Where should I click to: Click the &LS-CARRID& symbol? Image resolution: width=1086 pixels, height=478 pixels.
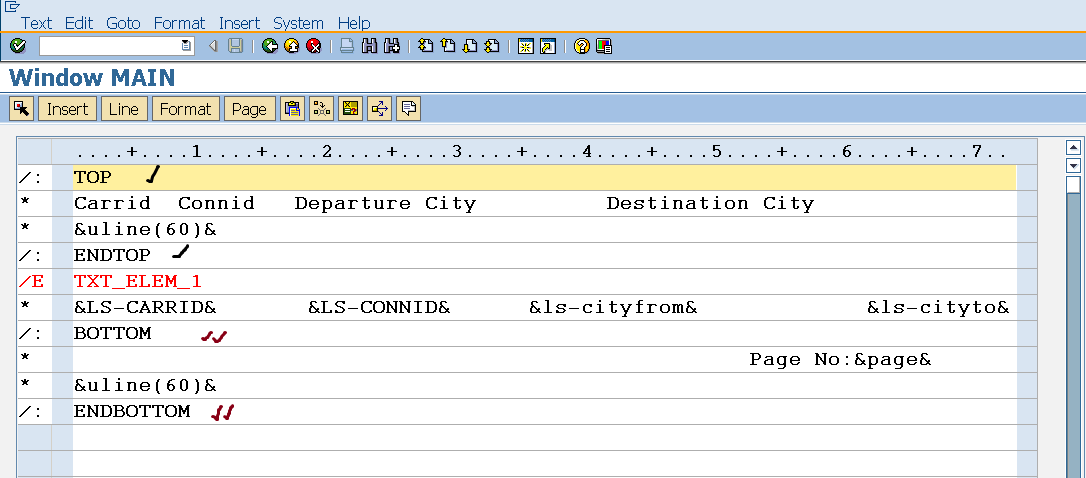(145, 307)
